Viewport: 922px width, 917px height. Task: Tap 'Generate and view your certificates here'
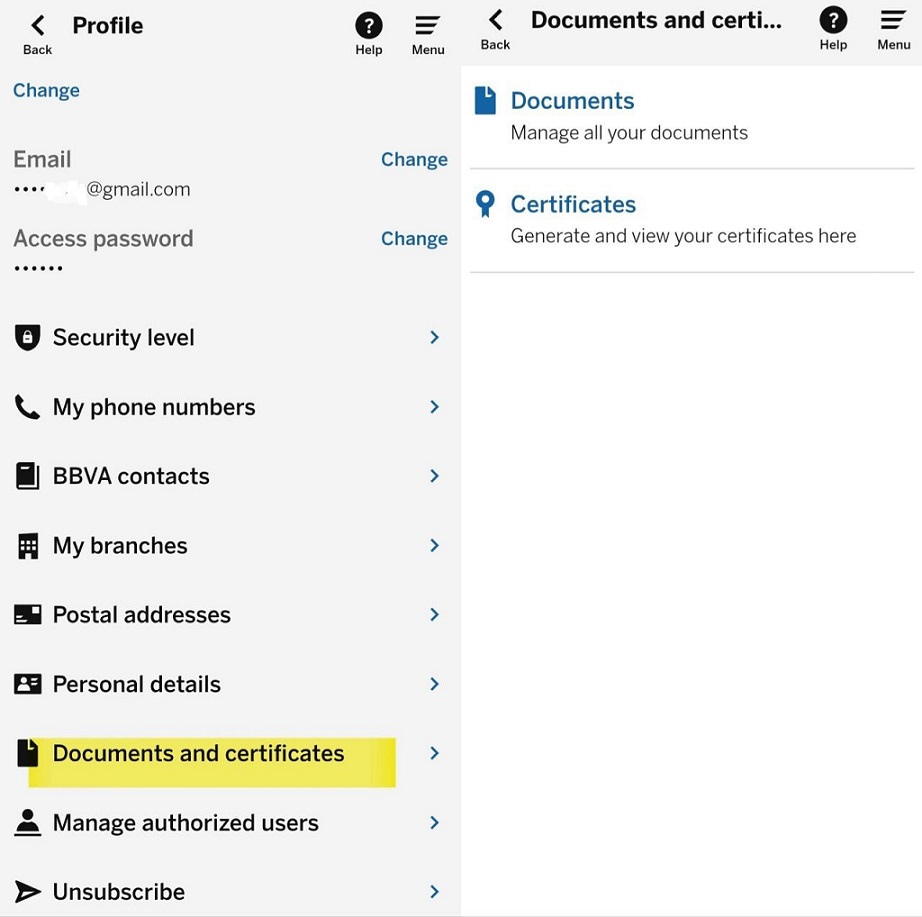click(x=683, y=236)
